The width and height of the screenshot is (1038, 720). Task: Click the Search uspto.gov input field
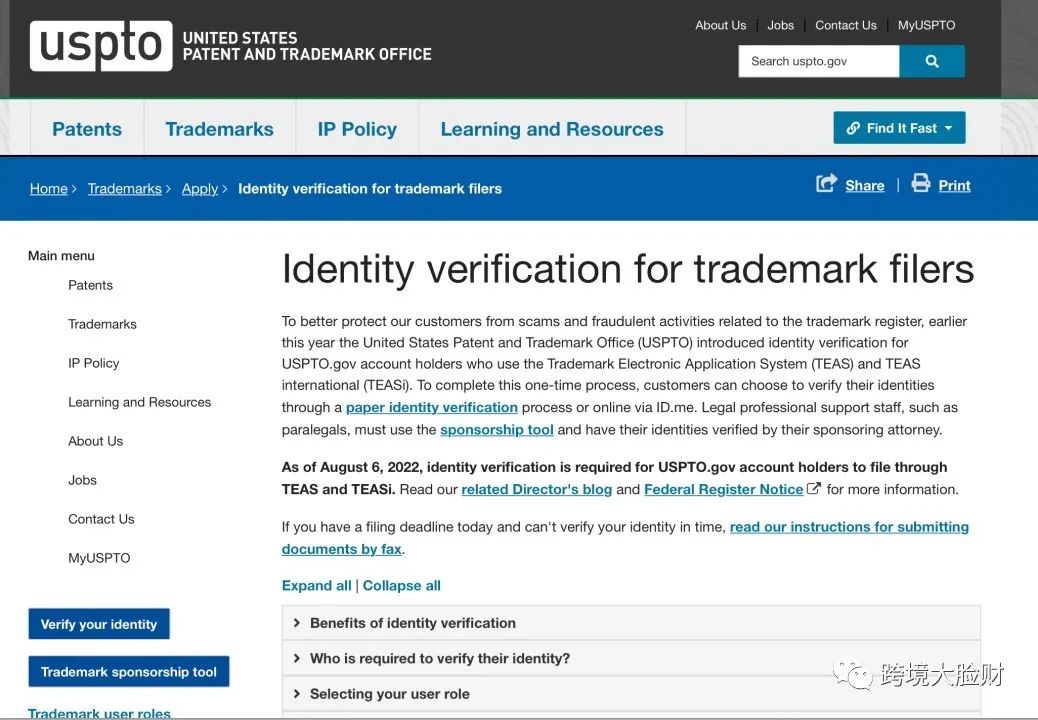818,61
